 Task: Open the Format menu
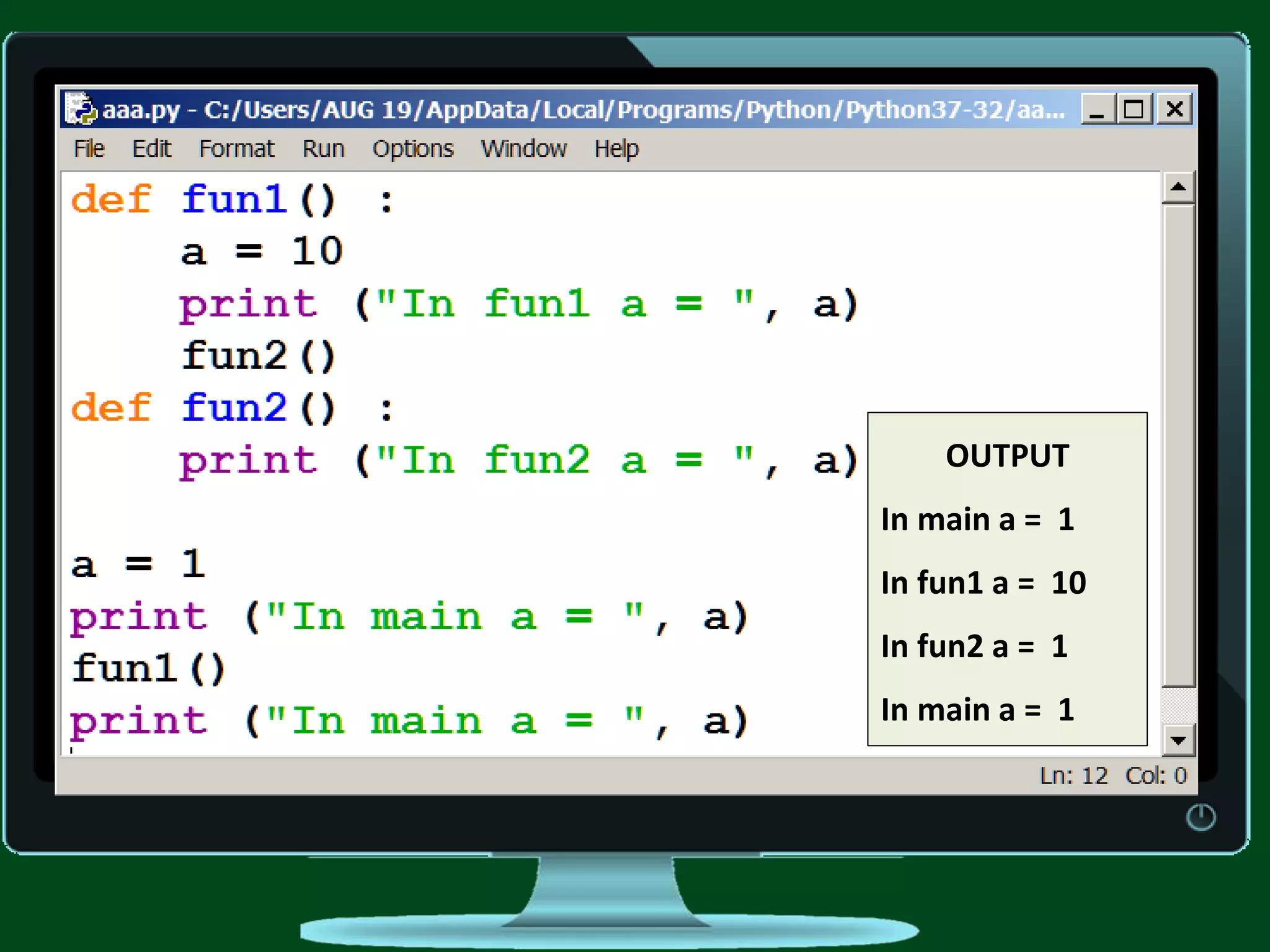pyautogui.click(x=236, y=149)
